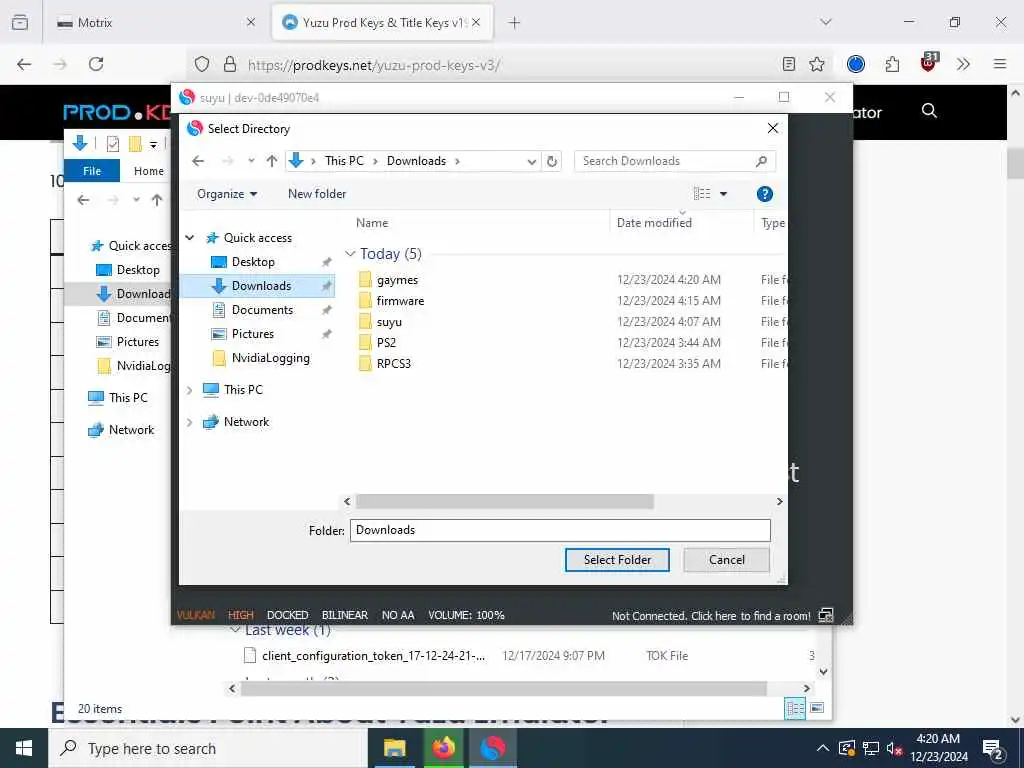Select the firmware folder
1024x768 pixels.
click(400, 301)
